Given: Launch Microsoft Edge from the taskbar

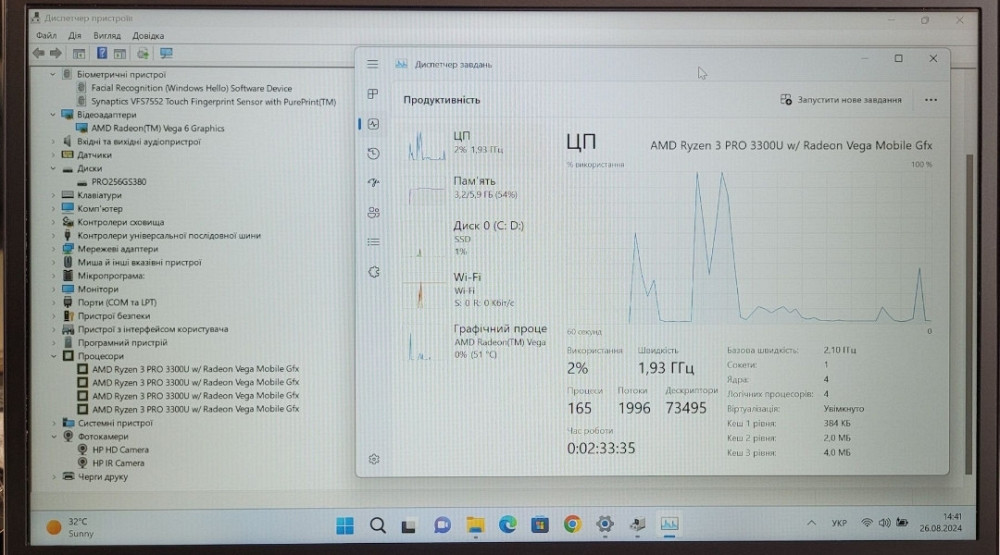Looking at the screenshot, I should (508, 524).
